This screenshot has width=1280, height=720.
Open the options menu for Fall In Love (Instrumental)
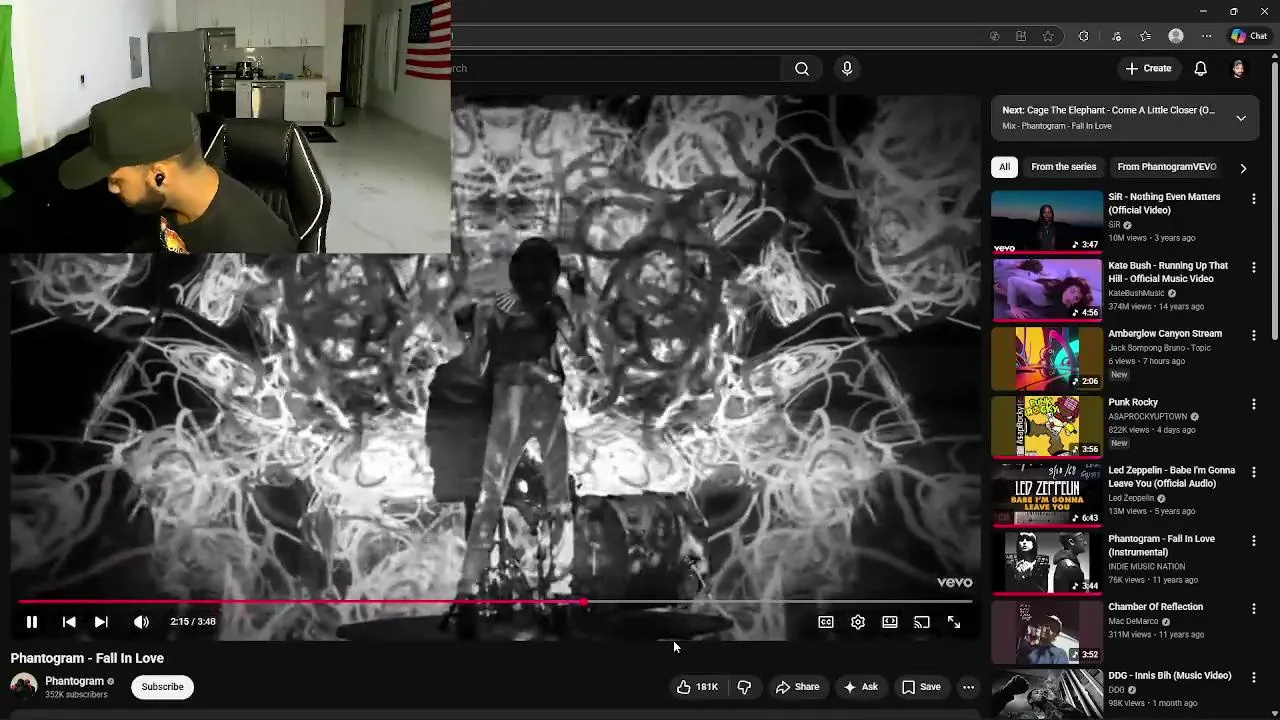[1254, 541]
